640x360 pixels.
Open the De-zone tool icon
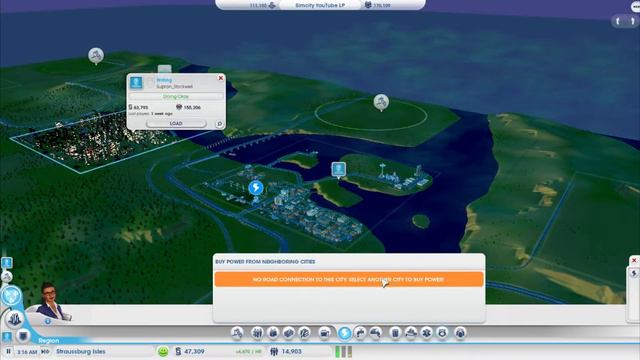[x=304, y=333]
